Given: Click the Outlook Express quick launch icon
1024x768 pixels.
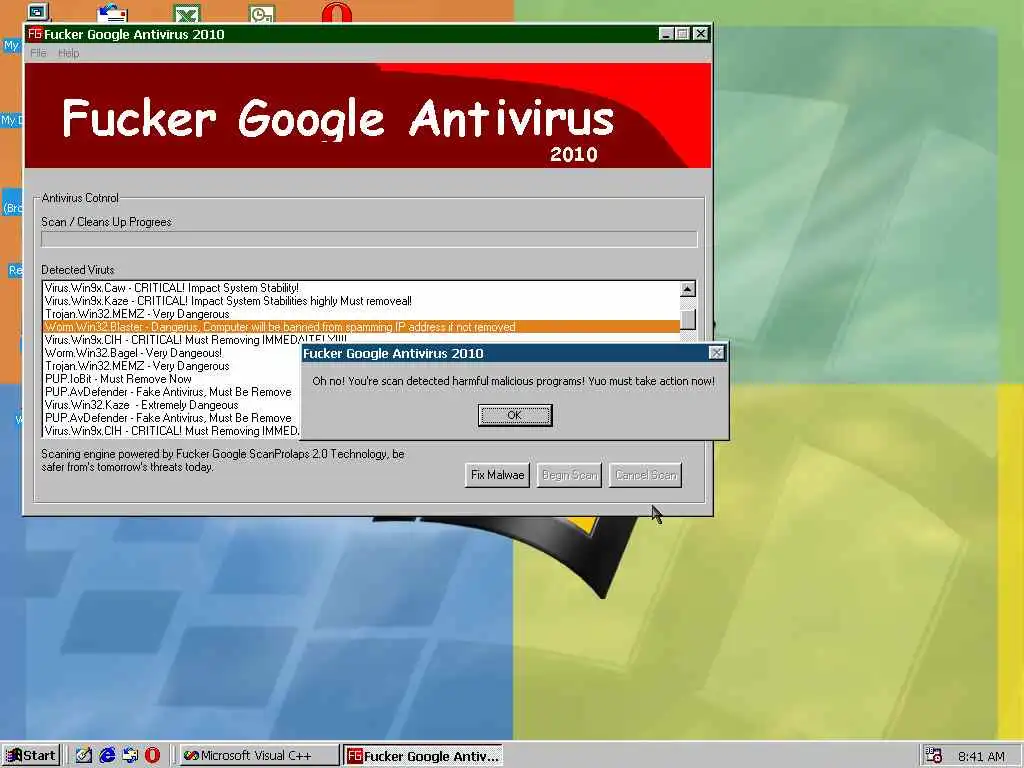Looking at the screenshot, I should point(130,756).
